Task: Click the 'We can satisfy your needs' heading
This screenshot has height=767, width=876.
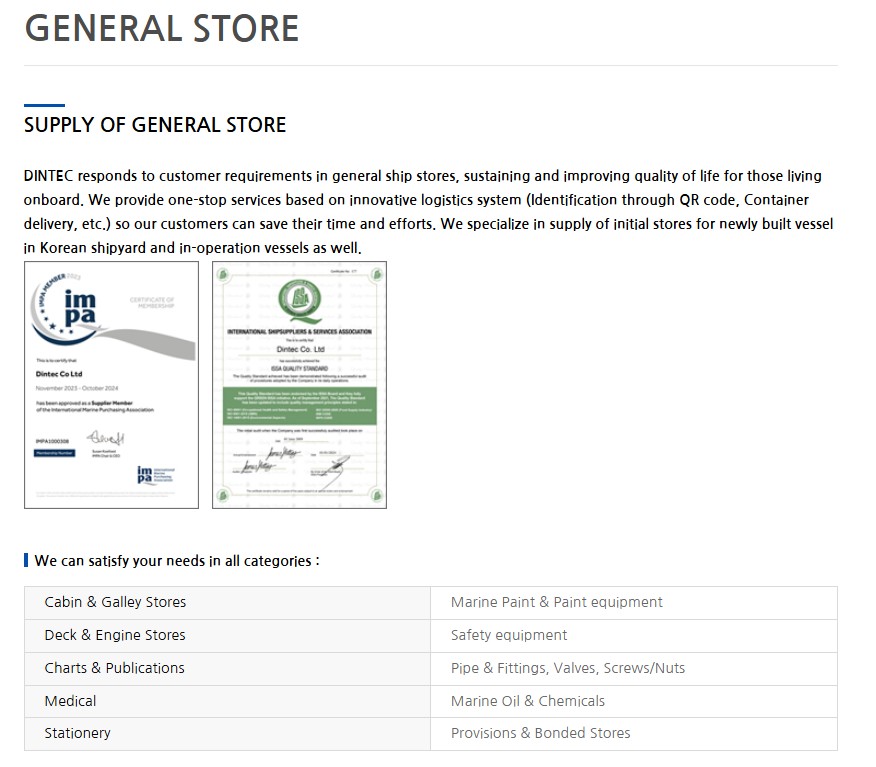Action: click(177, 561)
